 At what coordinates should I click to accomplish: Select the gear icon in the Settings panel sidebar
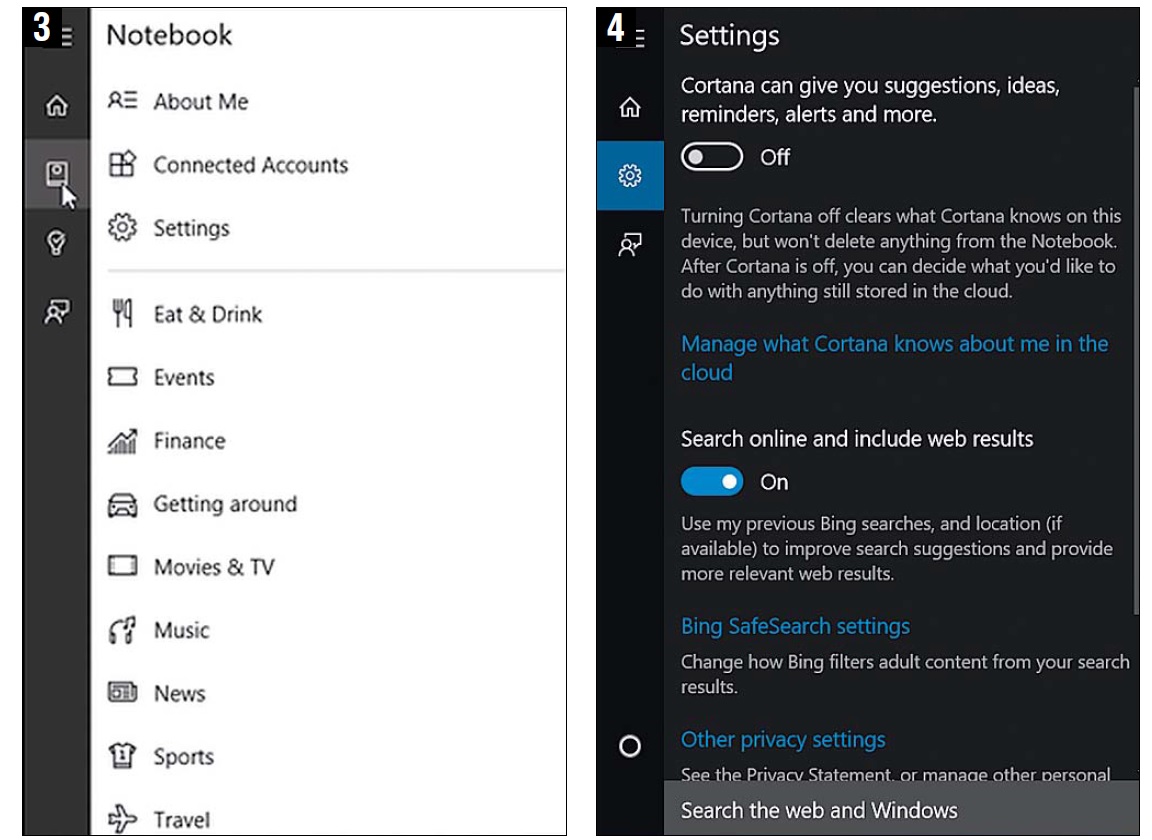630,176
